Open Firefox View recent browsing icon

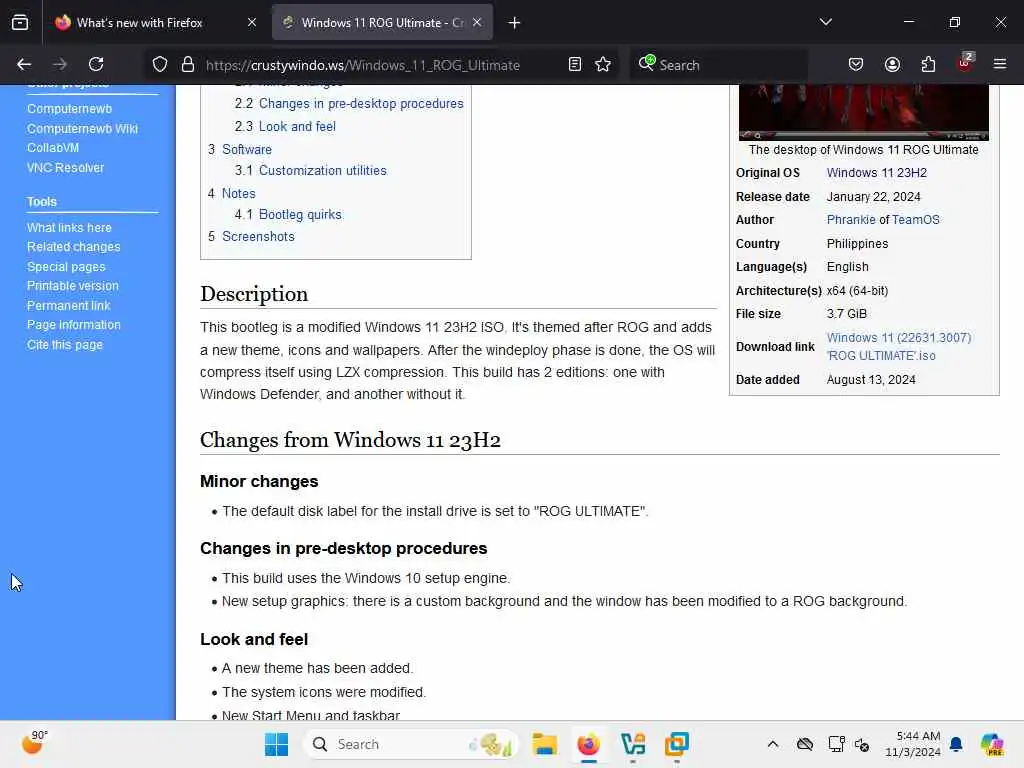coord(20,22)
